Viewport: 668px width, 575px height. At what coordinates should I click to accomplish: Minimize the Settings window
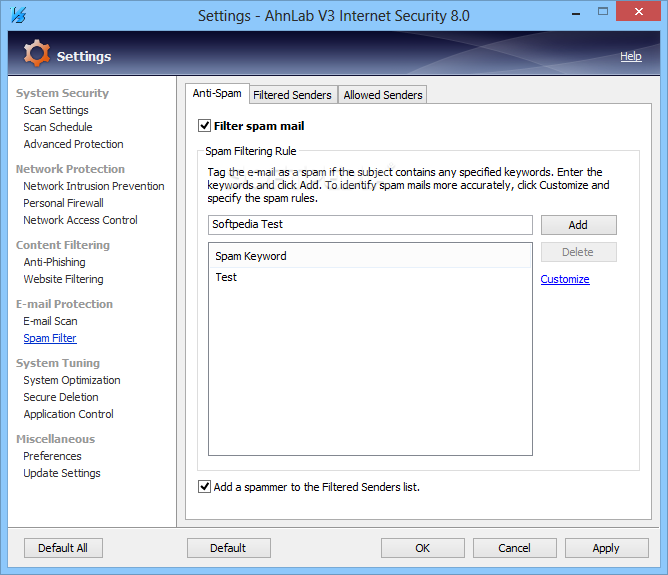(576, 13)
